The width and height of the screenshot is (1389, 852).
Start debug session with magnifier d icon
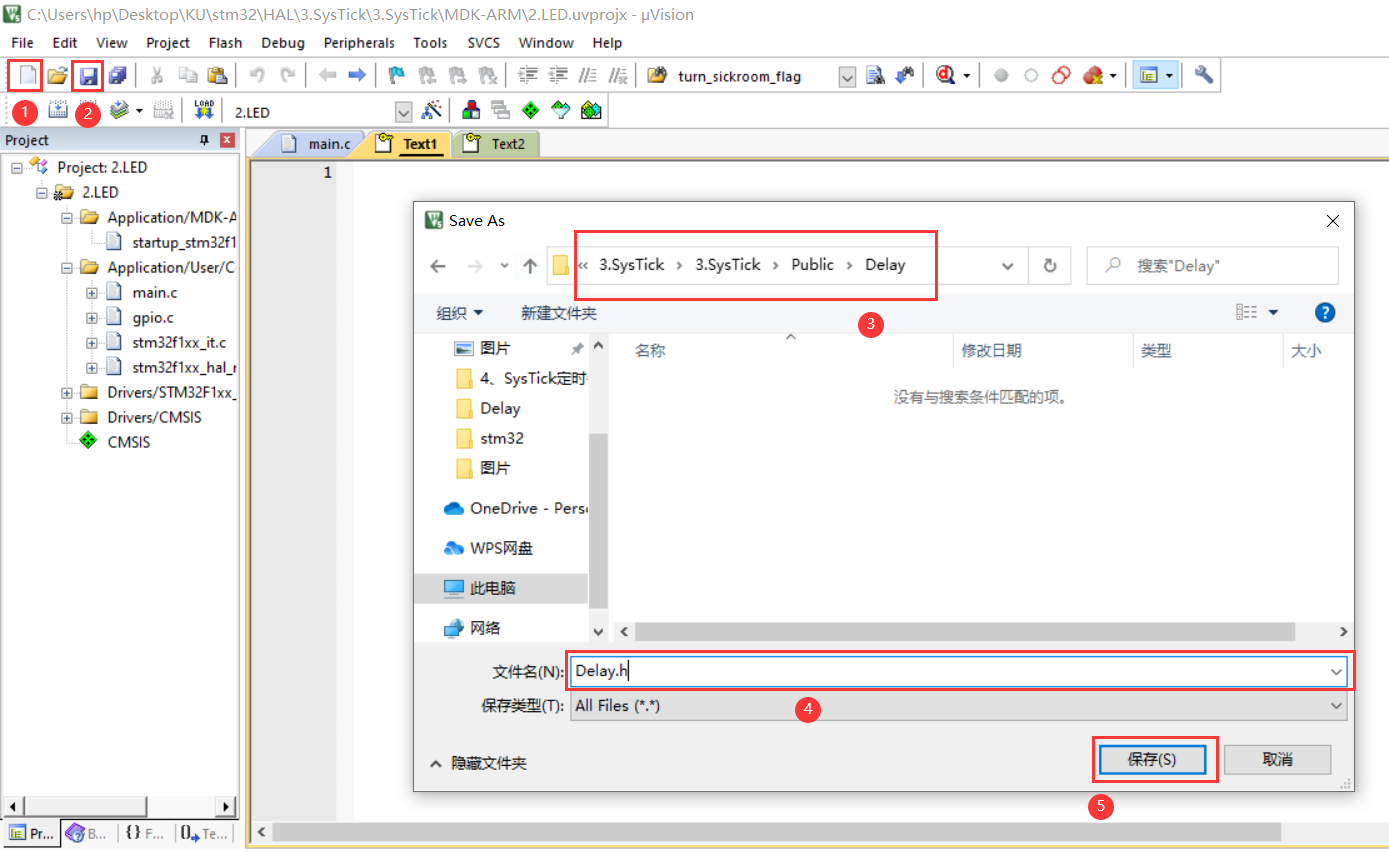[x=946, y=75]
